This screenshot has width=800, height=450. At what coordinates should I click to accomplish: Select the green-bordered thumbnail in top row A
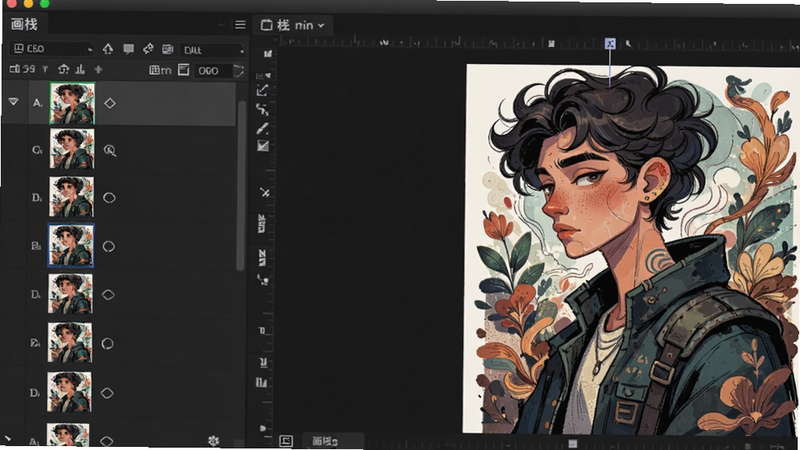(x=72, y=104)
